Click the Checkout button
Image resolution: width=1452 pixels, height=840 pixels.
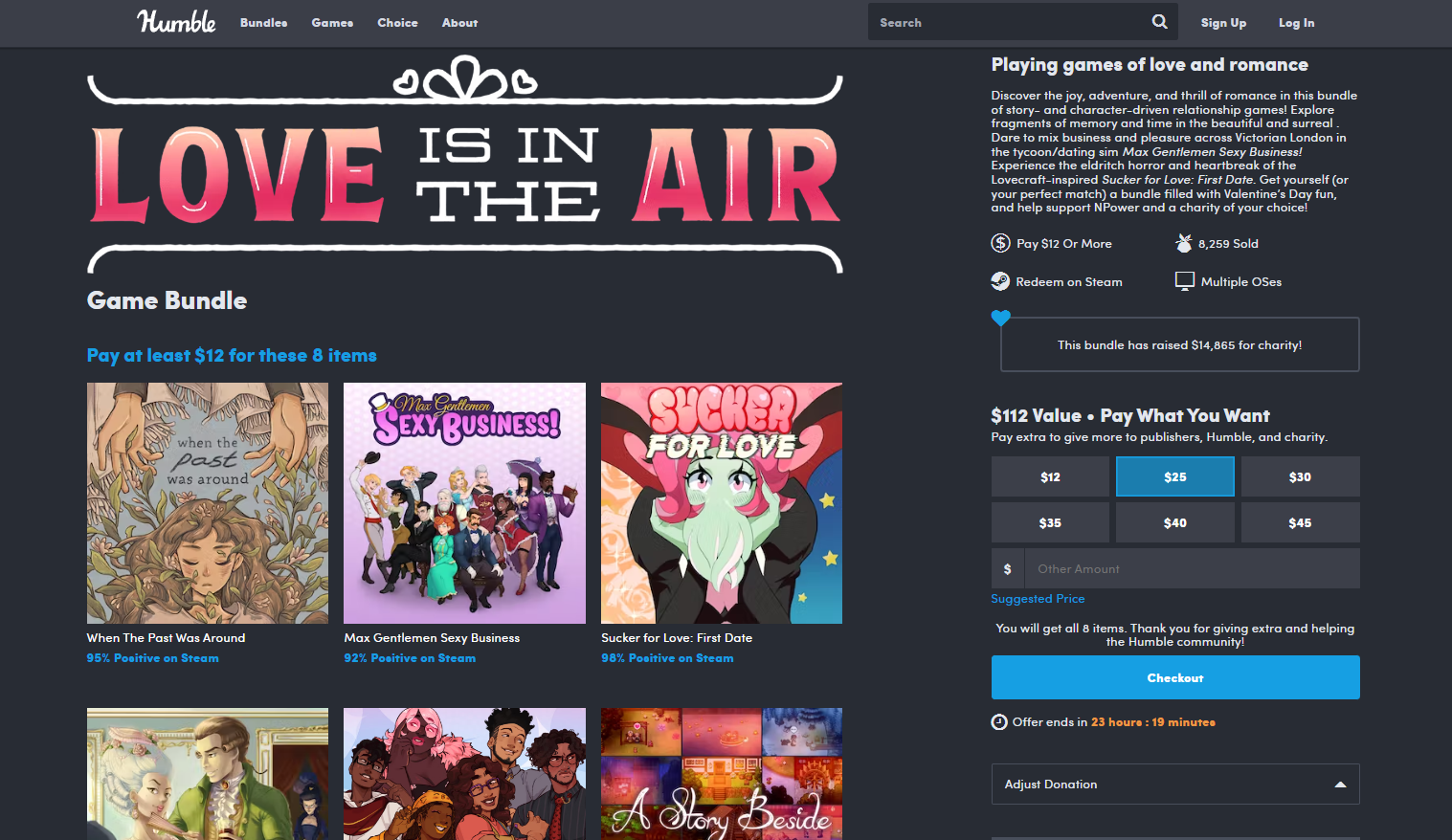click(1175, 677)
